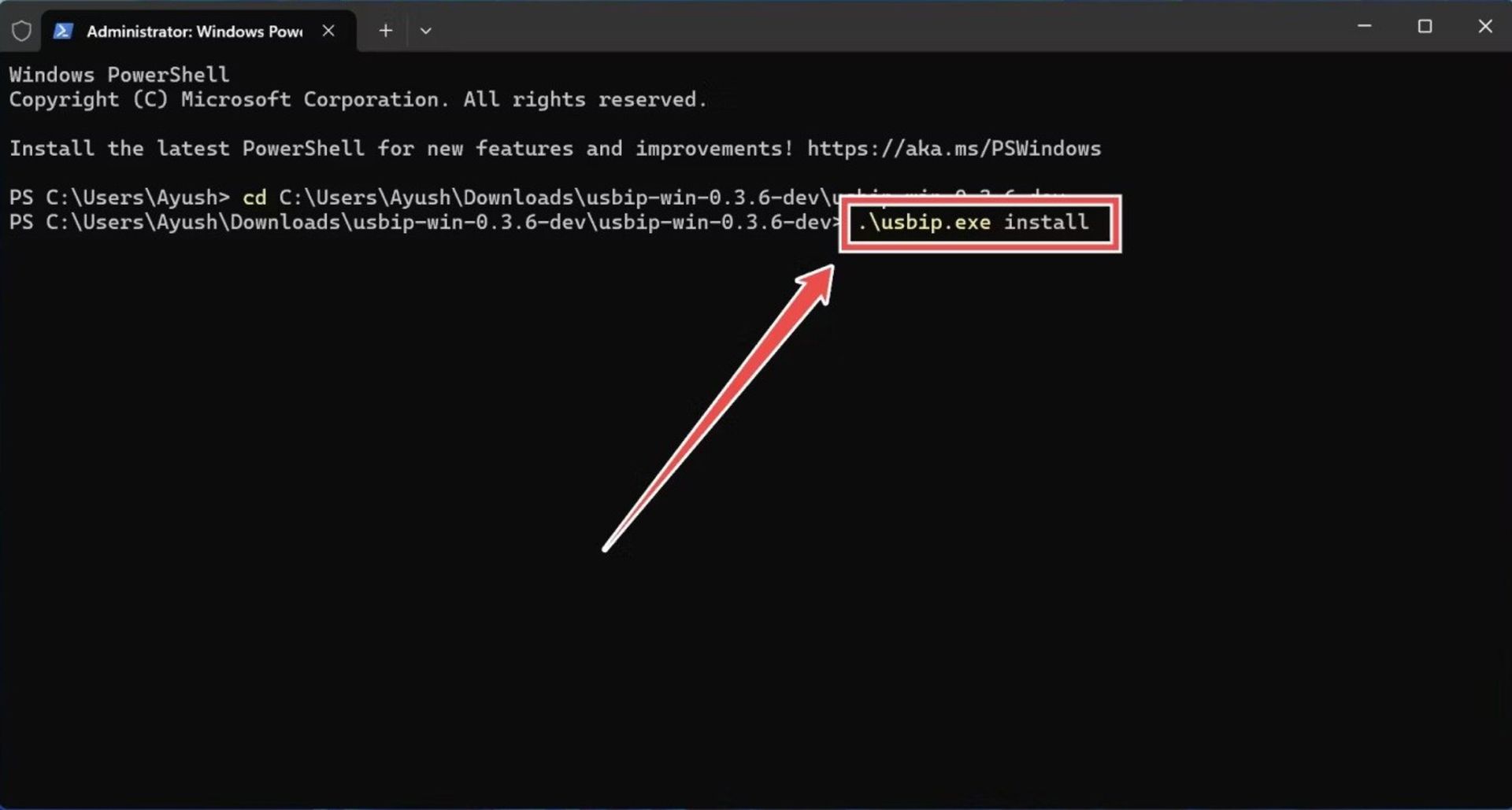Click the 'Windows PowerShell' header text
1512x810 pixels.
pos(120,75)
